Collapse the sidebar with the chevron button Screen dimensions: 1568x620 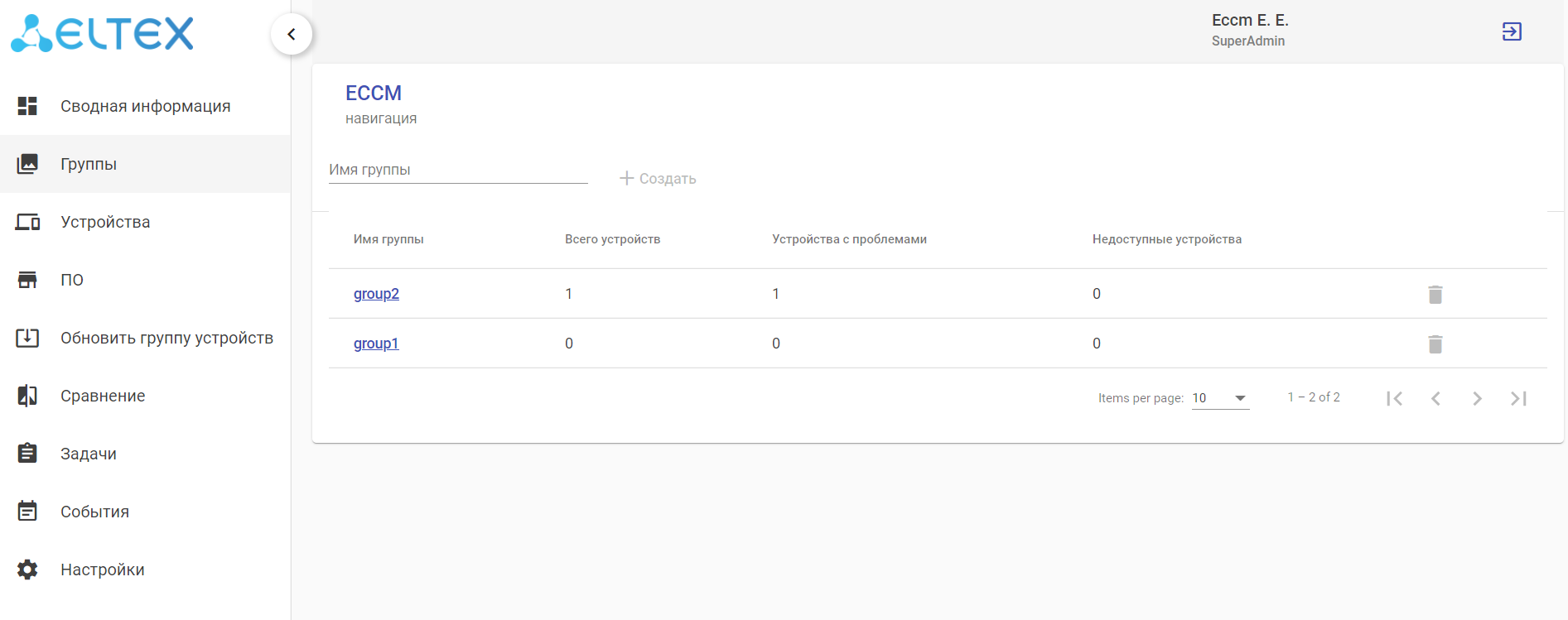coord(292,34)
